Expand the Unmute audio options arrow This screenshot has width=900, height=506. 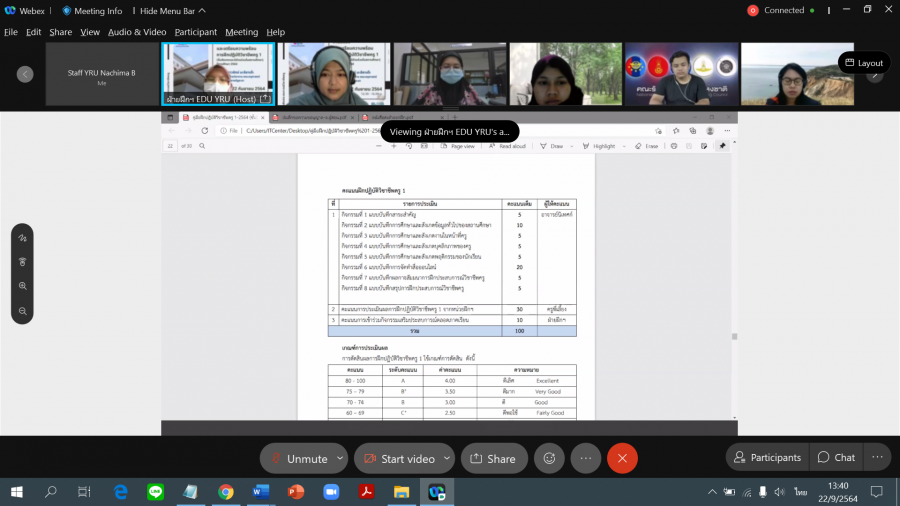(x=340, y=458)
